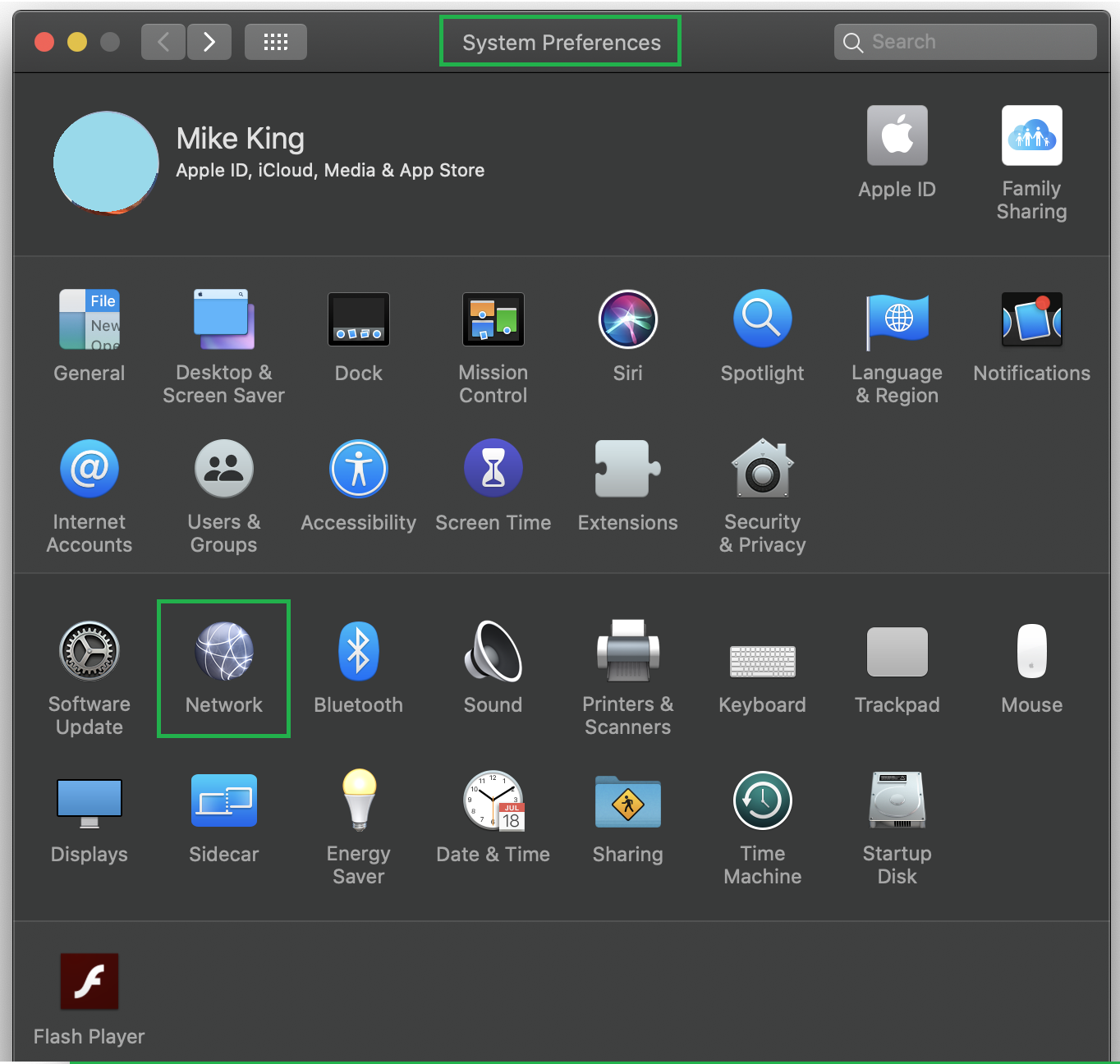Click the Show All grid button
Image resolution: width=1120 pixels, height=1064 pixels.
click(x=276, y=42)
